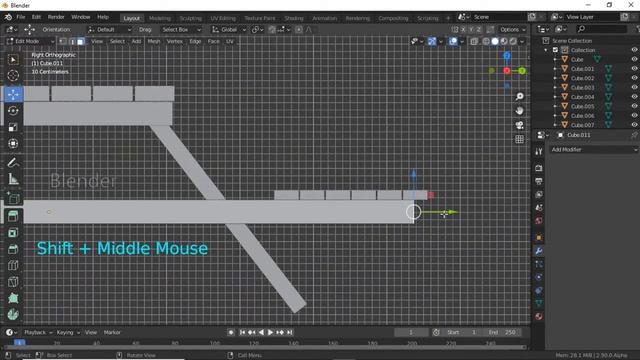Screen dimensions: 640x360
Task: Jump to the end frame
Action: point(289,332)
